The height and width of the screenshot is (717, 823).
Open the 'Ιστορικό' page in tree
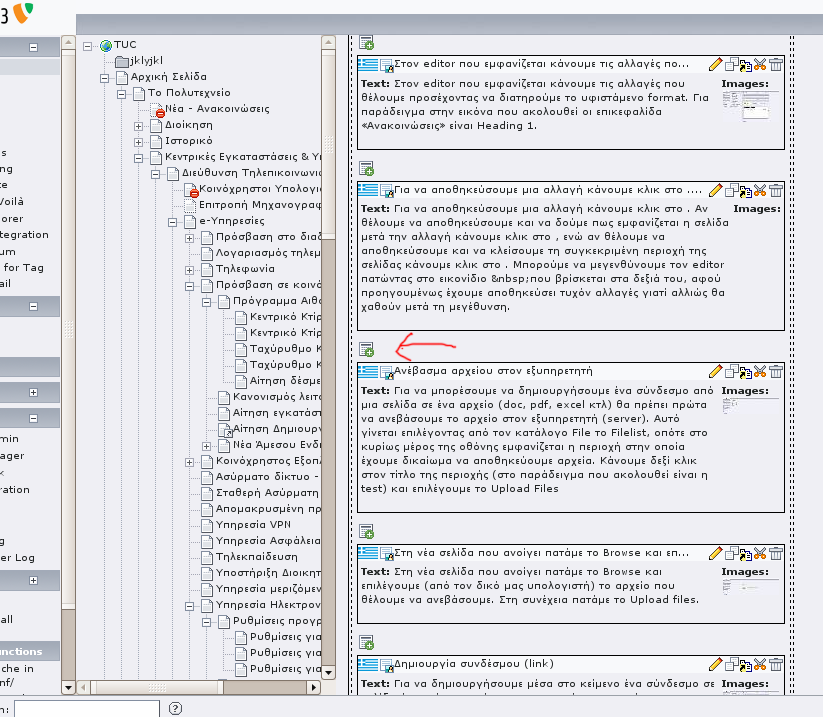180,141
